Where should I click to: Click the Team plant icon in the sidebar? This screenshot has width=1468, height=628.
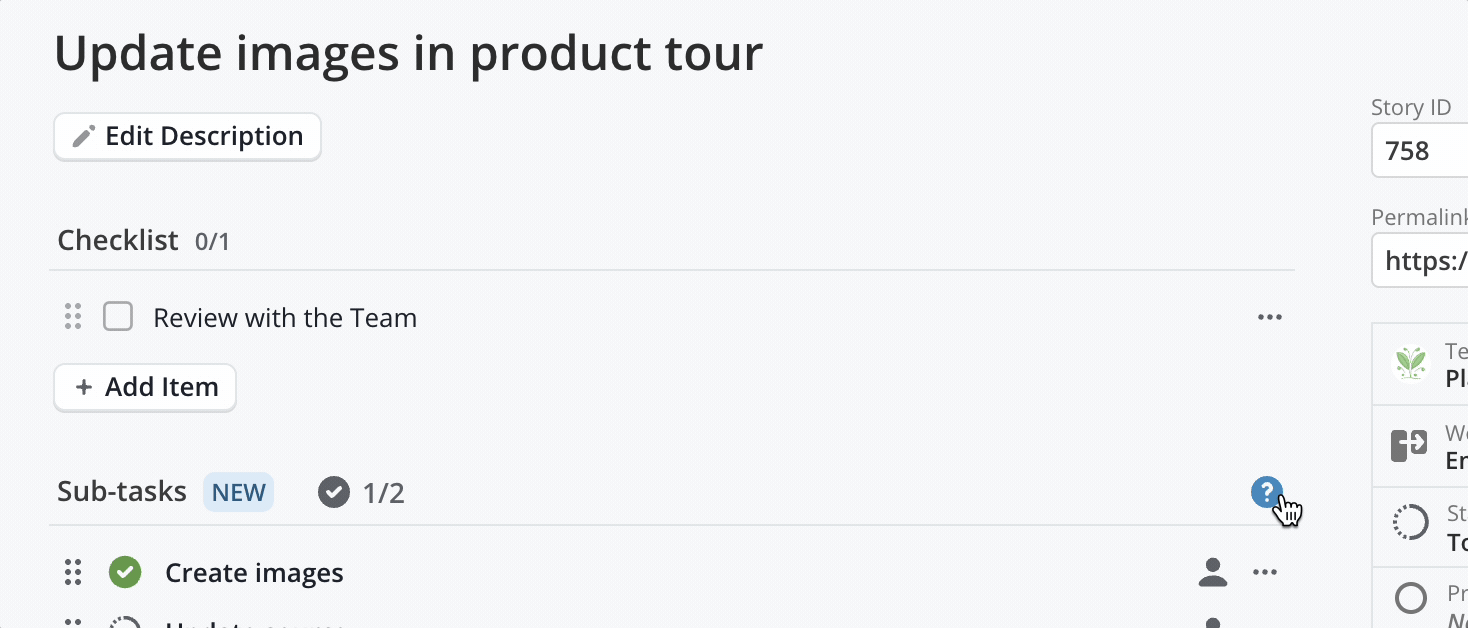tap(1411, 363)
